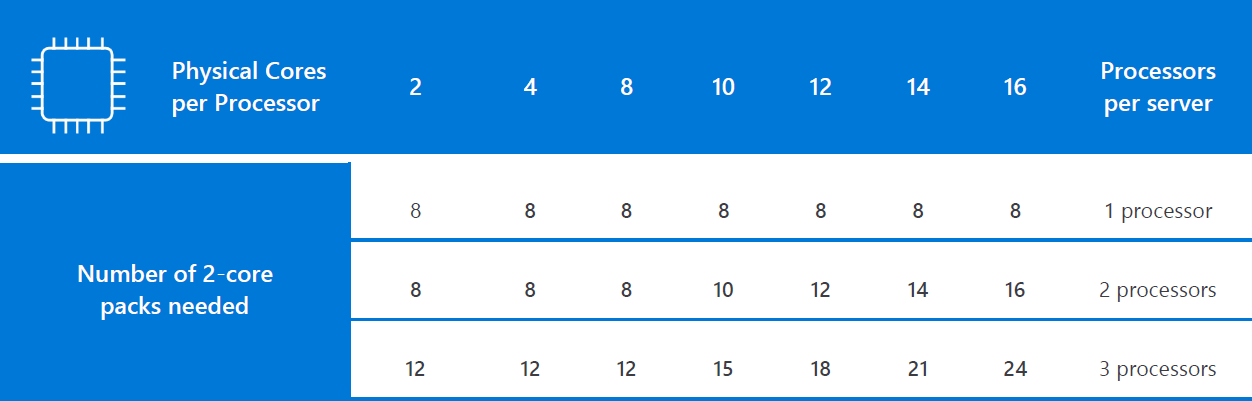Viewport: 1252px width, 401px height.
Task: Click the value 15 in the 10-core column
Action: pyautogui.click(x=723, y=369)
